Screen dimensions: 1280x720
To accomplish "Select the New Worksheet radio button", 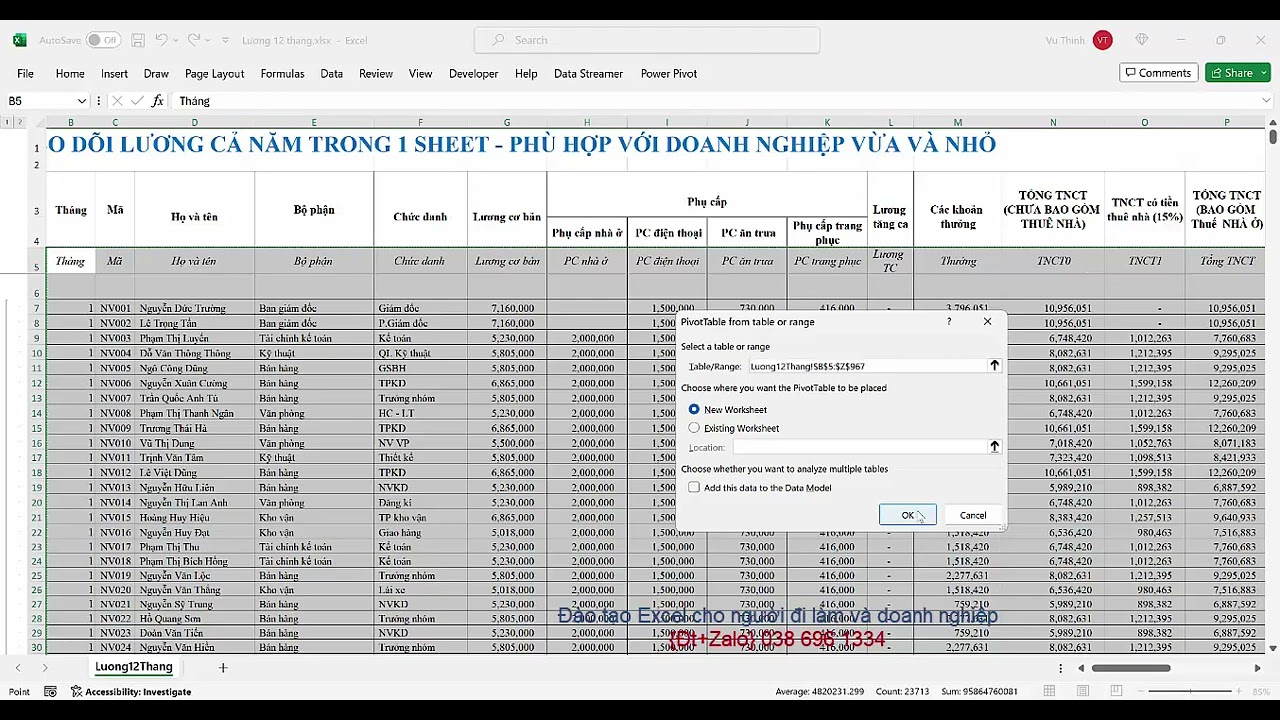I will pos(694,410).
